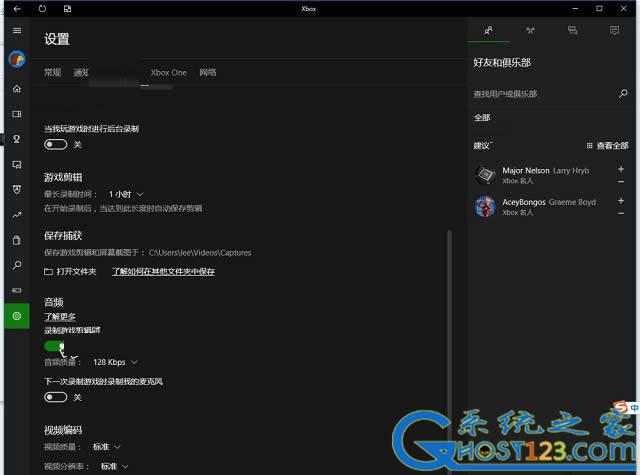Open the Settings gear icon in sidebar
Screen dimensions: 640x475
pos(16,316)
